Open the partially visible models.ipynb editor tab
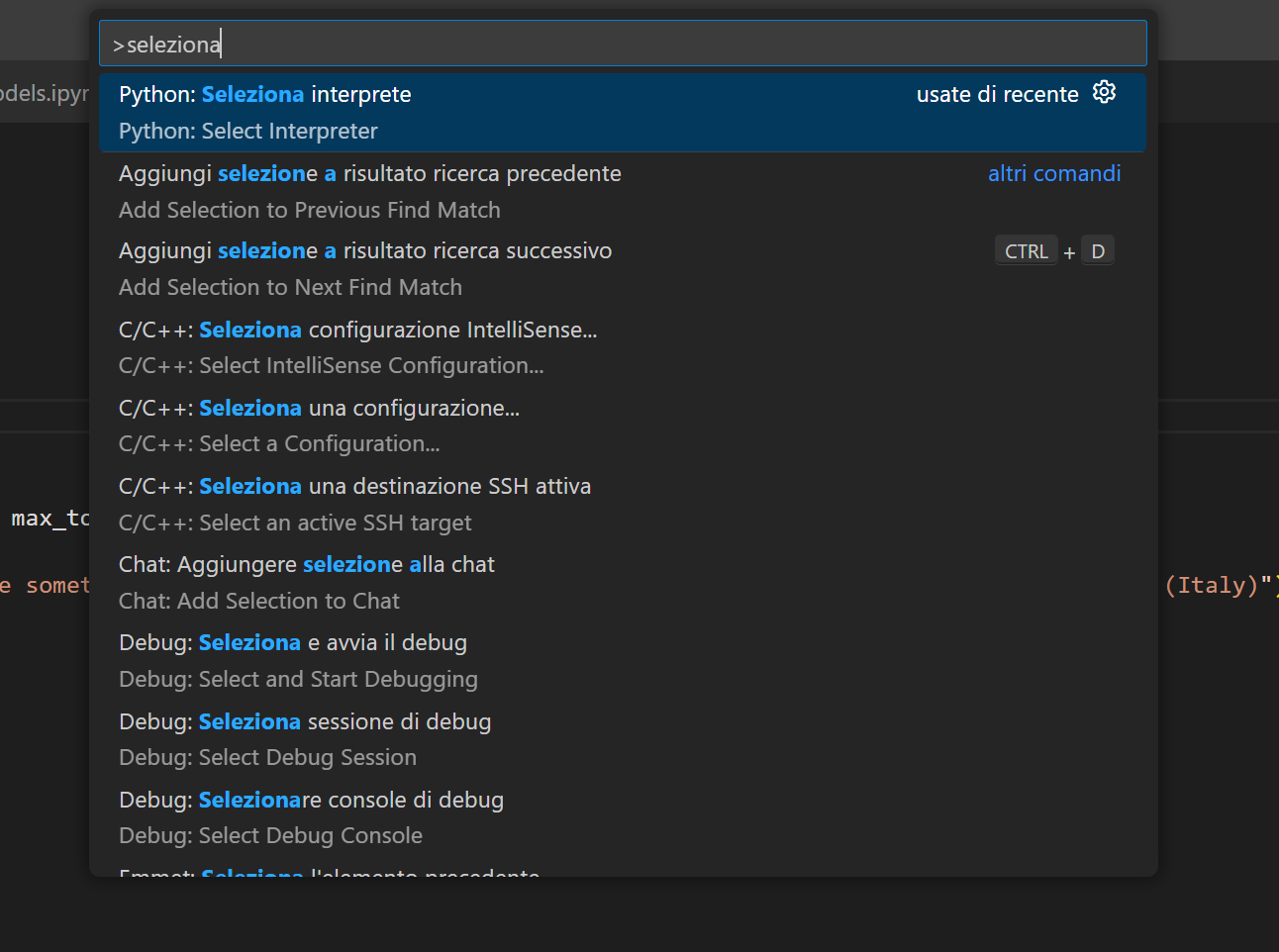The height and width of the screenshot is (952, 1279). [44, 93]
